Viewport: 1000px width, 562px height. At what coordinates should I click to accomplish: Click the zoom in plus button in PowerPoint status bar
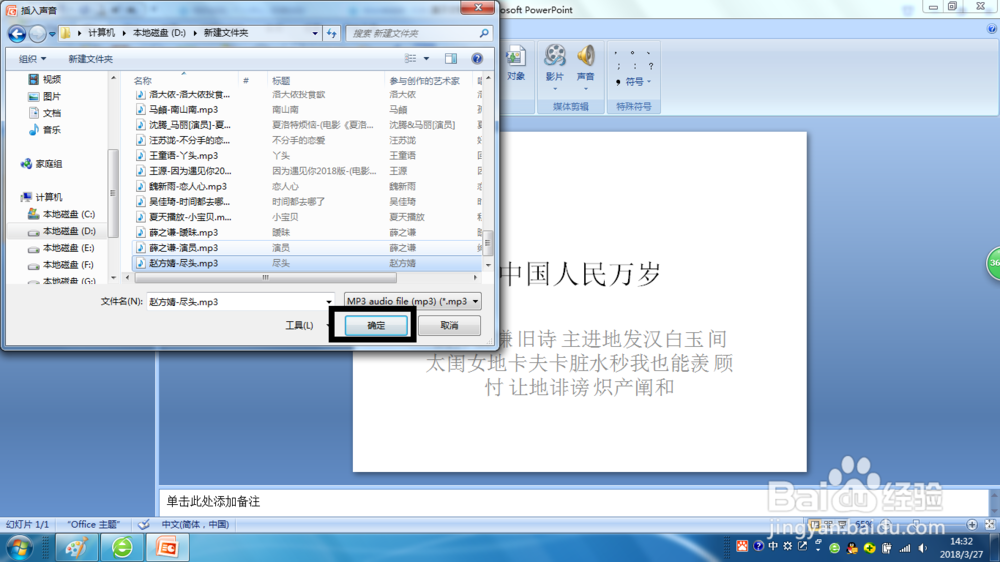[x=972, y=524]
